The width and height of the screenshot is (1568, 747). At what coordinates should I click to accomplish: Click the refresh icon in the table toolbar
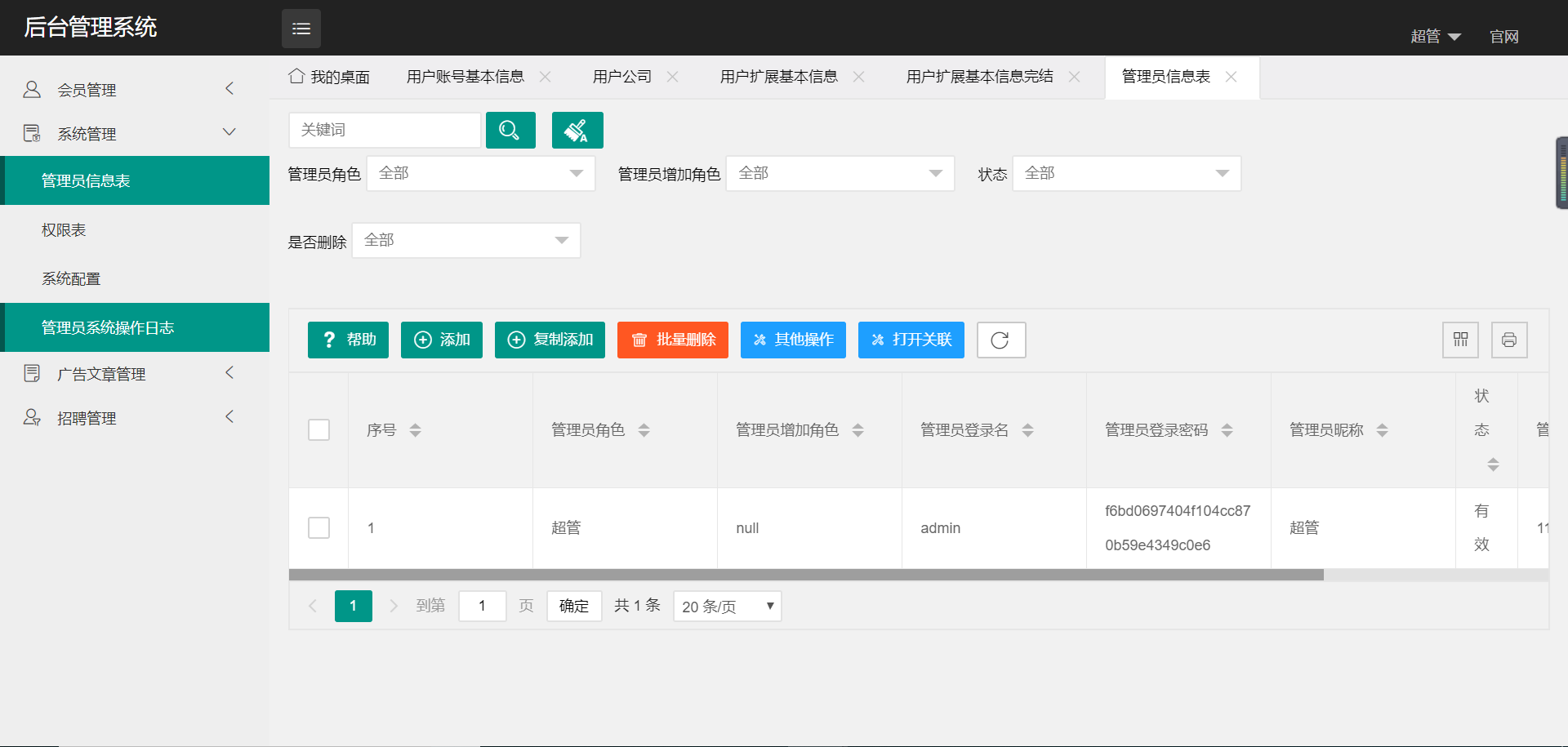[1001, 340]
